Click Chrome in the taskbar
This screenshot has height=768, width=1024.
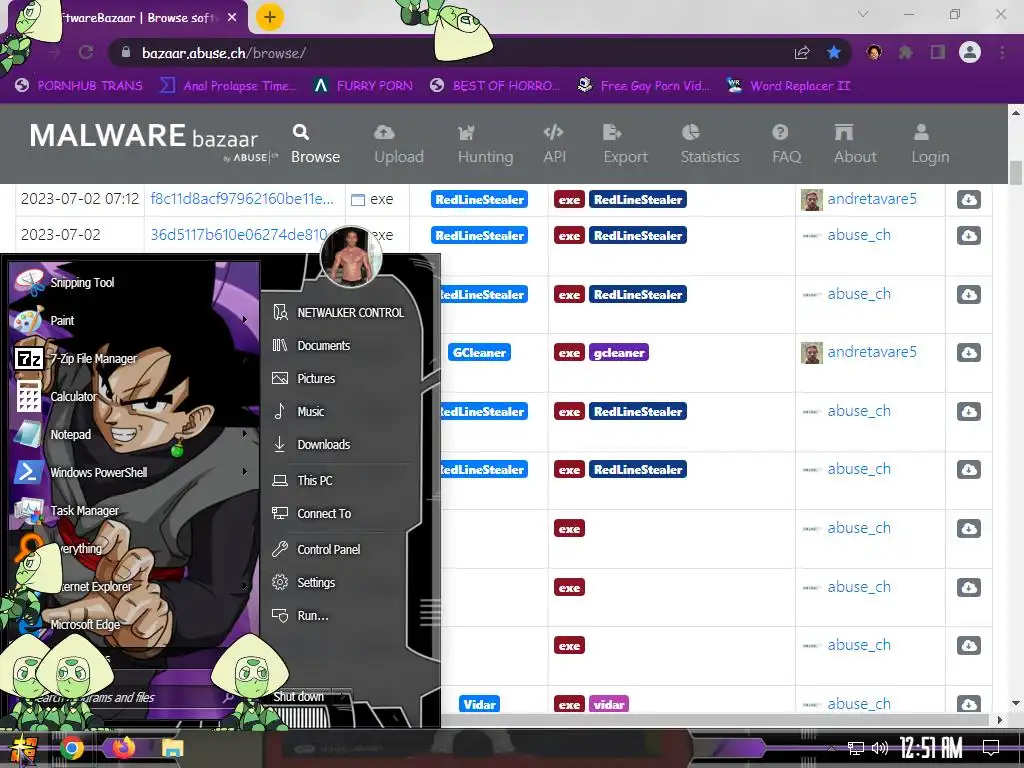(72, 748)
